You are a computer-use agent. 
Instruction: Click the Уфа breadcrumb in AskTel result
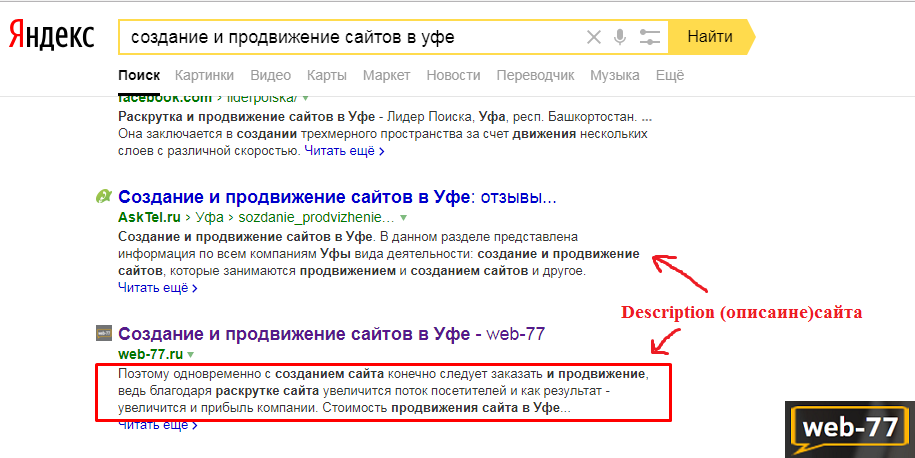(x=209, y=218)
